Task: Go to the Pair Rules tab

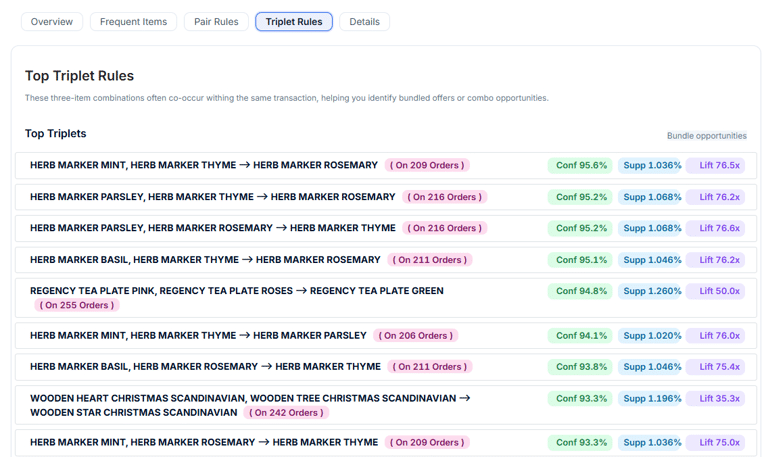Action: coord(216,22)
